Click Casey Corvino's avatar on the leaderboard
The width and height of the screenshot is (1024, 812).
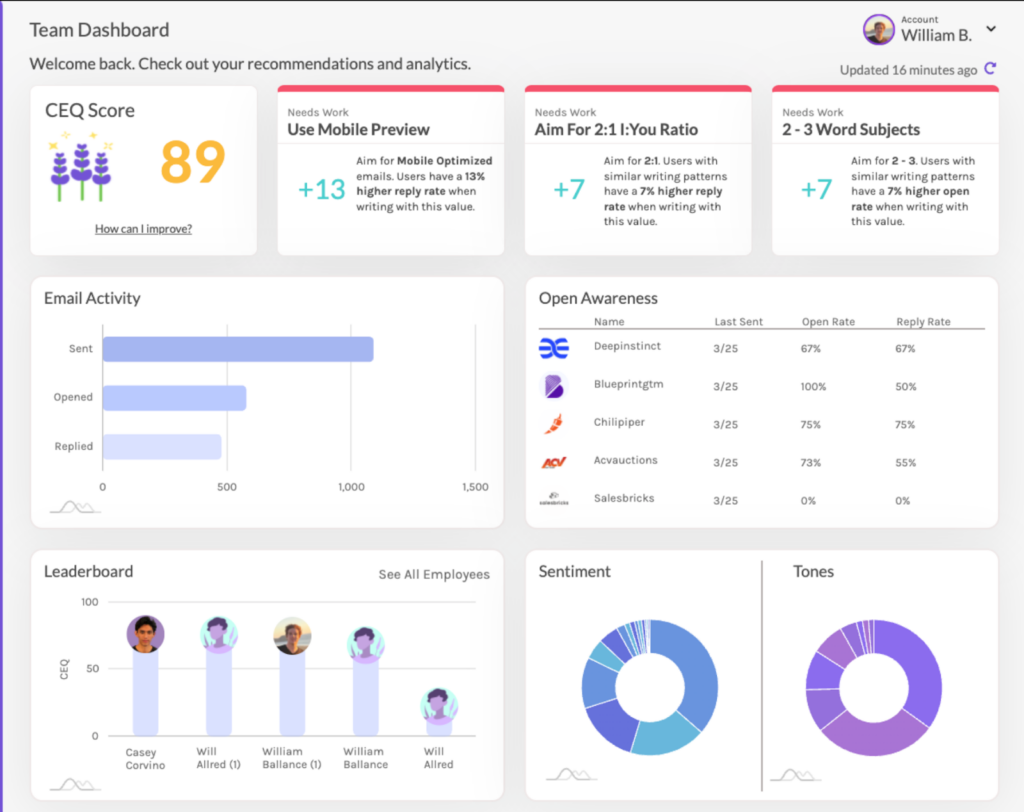click(x=143, y=632)
